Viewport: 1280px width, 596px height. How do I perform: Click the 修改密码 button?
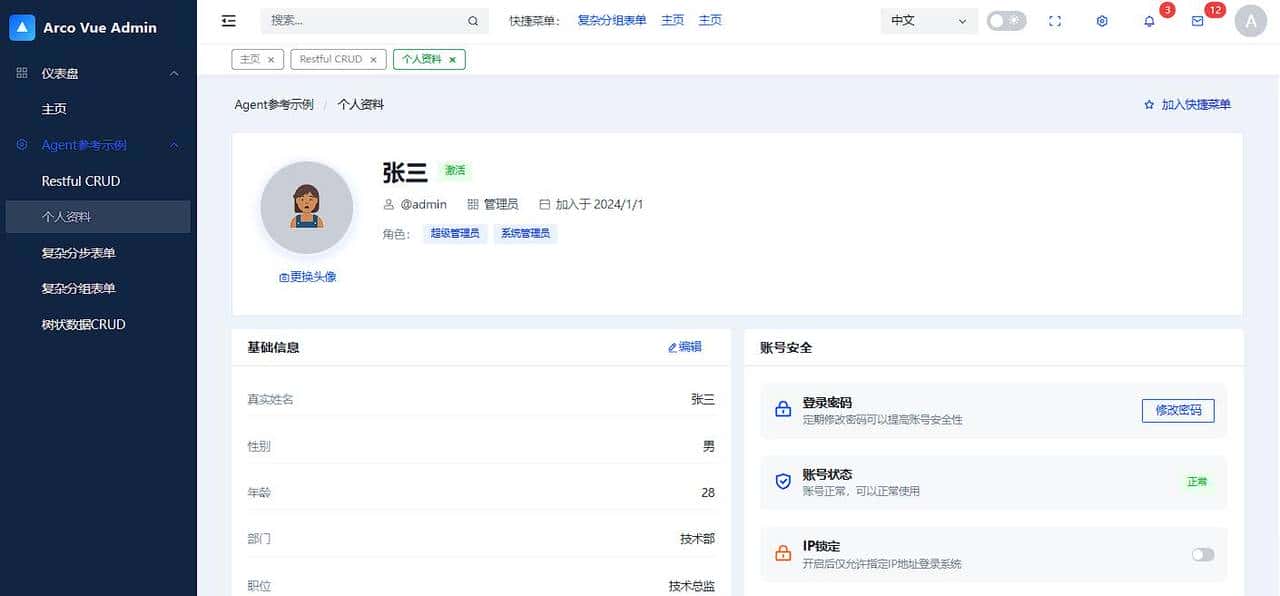(1178, 410)
